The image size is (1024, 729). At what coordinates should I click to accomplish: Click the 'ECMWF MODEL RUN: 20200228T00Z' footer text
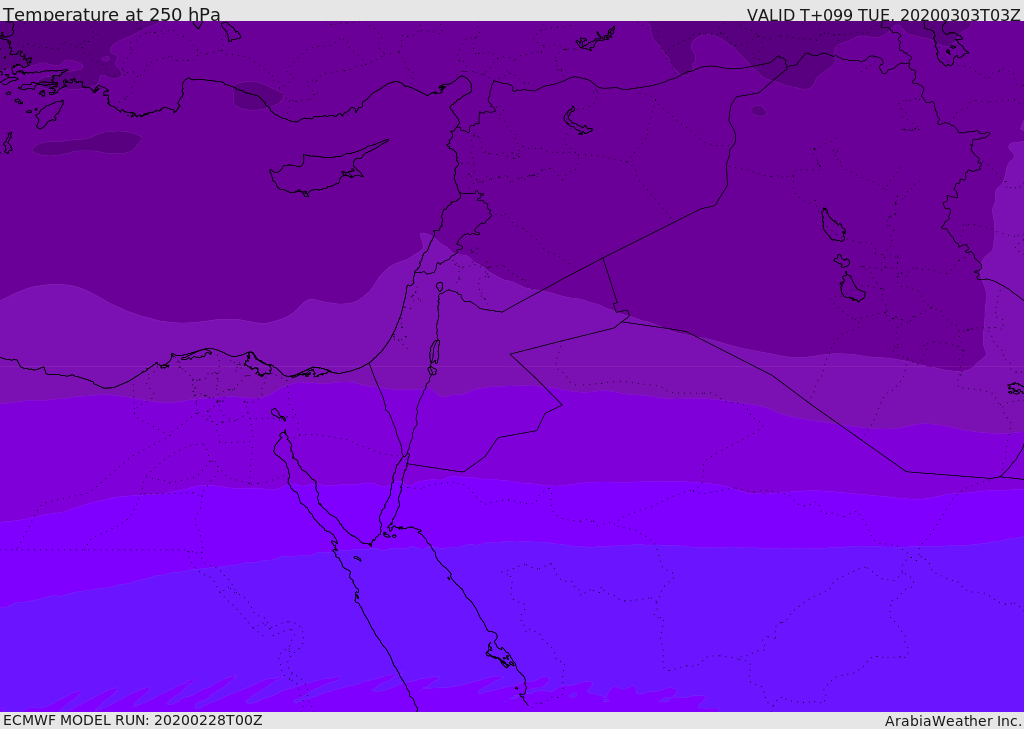pyautogui.click(x=133, y=720)
